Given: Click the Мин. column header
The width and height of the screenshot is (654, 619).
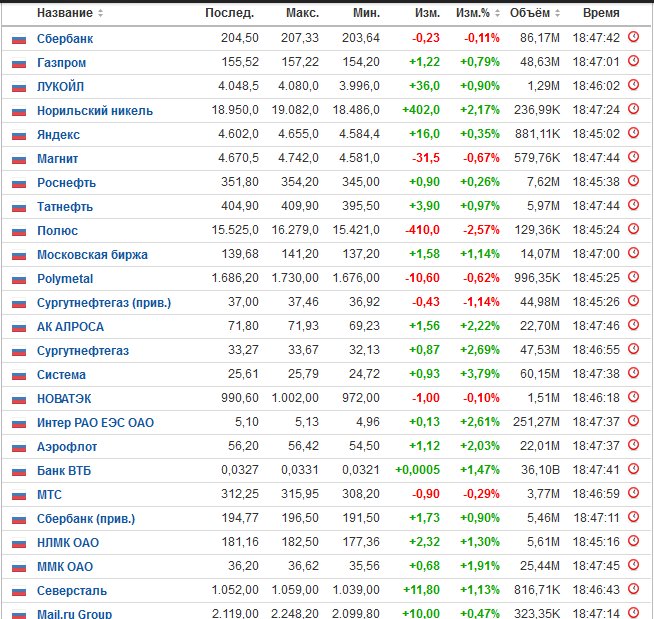Looking at the screenshot, I should 366,13.
